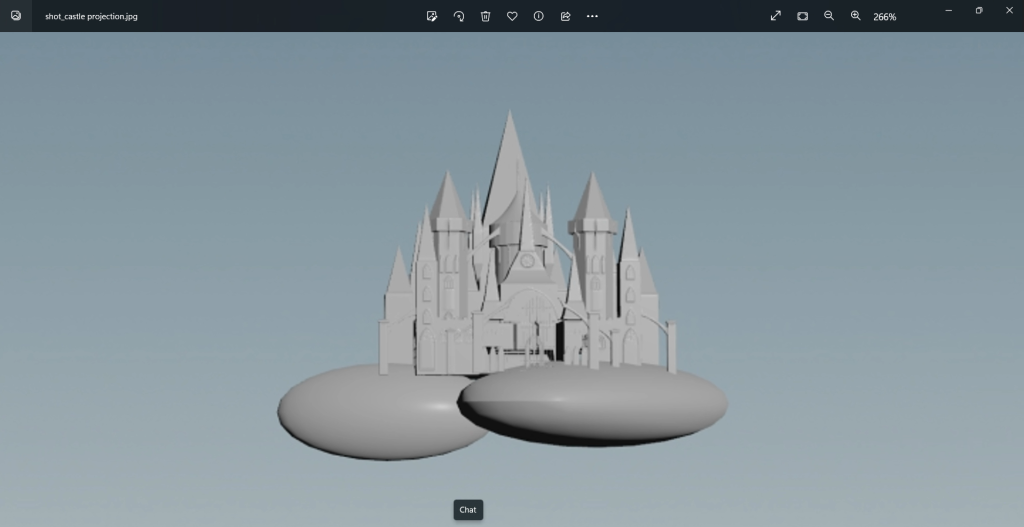Rotate the image with the rotate icon
The height and width of the screenshot is (527, 1024).
458,16
